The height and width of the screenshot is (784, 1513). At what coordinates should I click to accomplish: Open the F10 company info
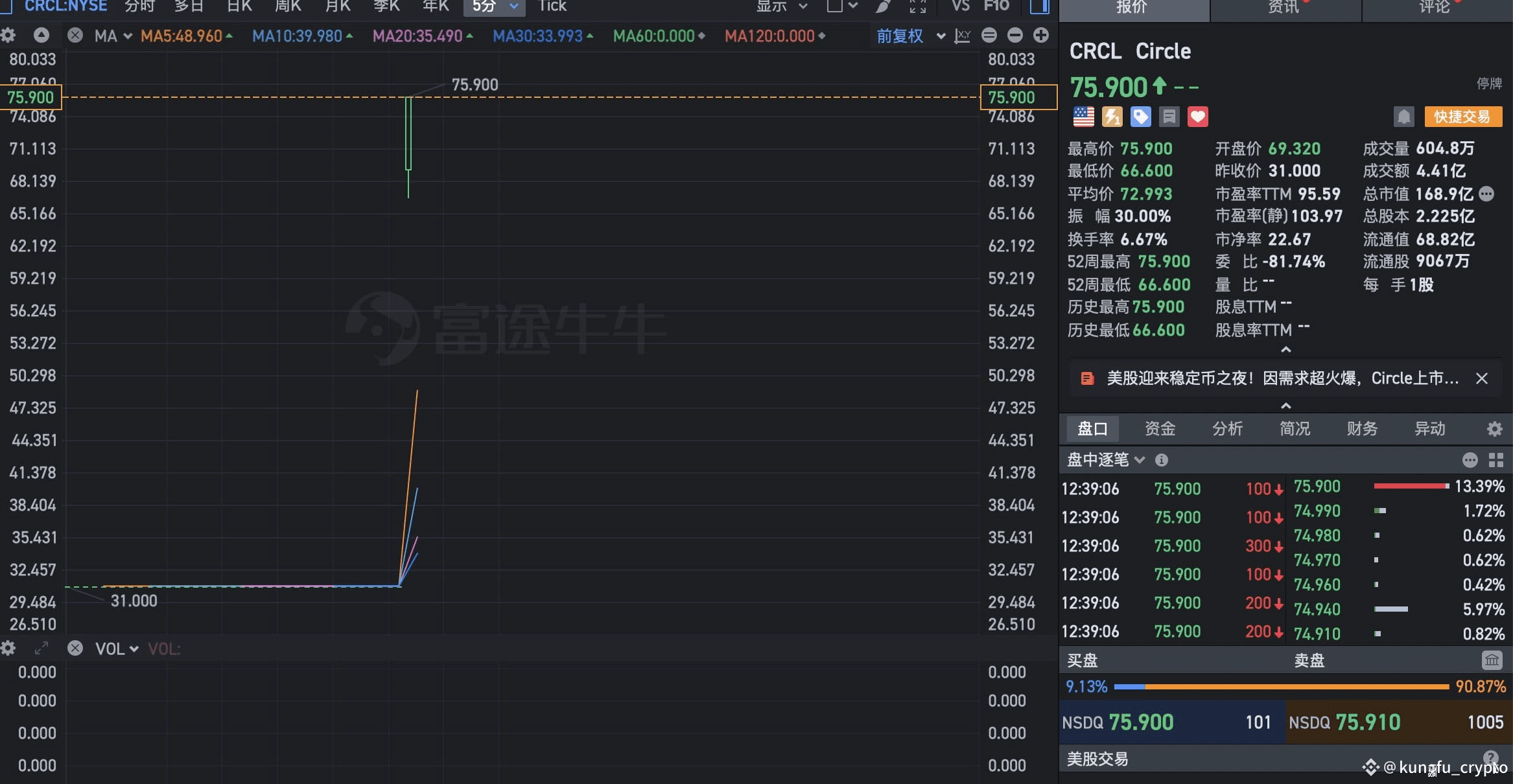pos(996,6)
